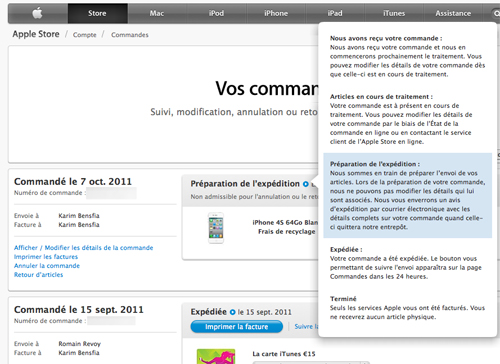500x364 pixels.
Task: Open Afficher / Modifier les détails de la commande
Action: click(x=83, y=248)
